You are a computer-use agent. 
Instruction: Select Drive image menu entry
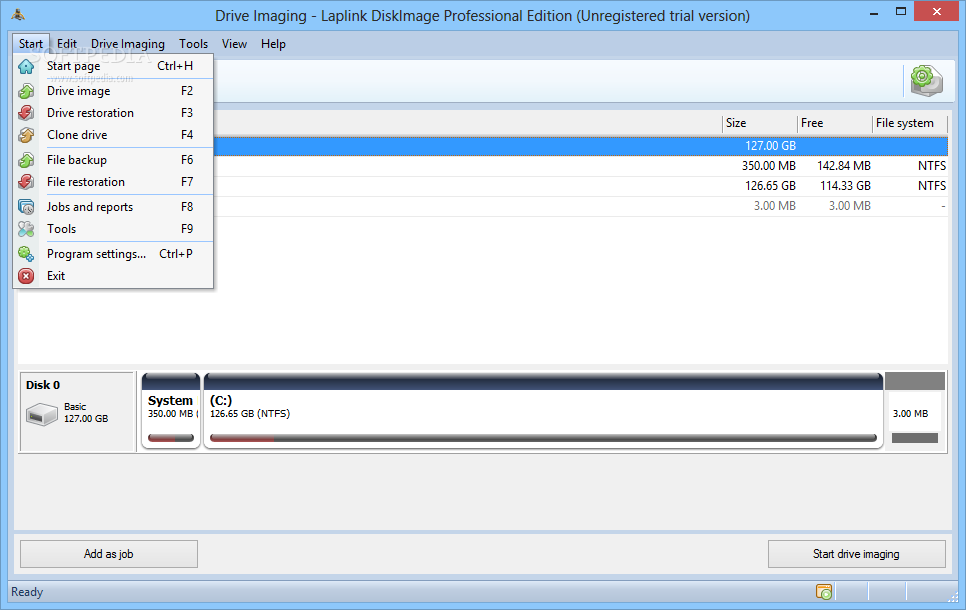pyautogui.click(x=113, y=91)
